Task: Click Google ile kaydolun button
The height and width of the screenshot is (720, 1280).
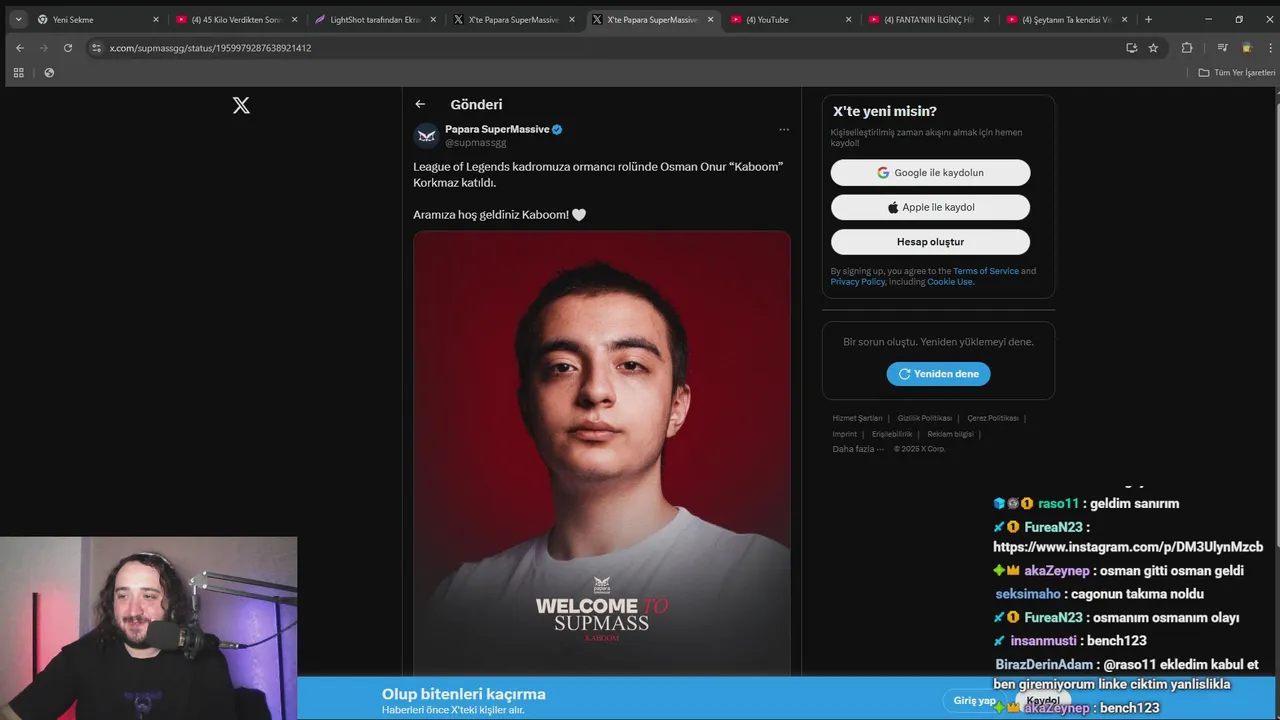Action: [x=930, y=172]
